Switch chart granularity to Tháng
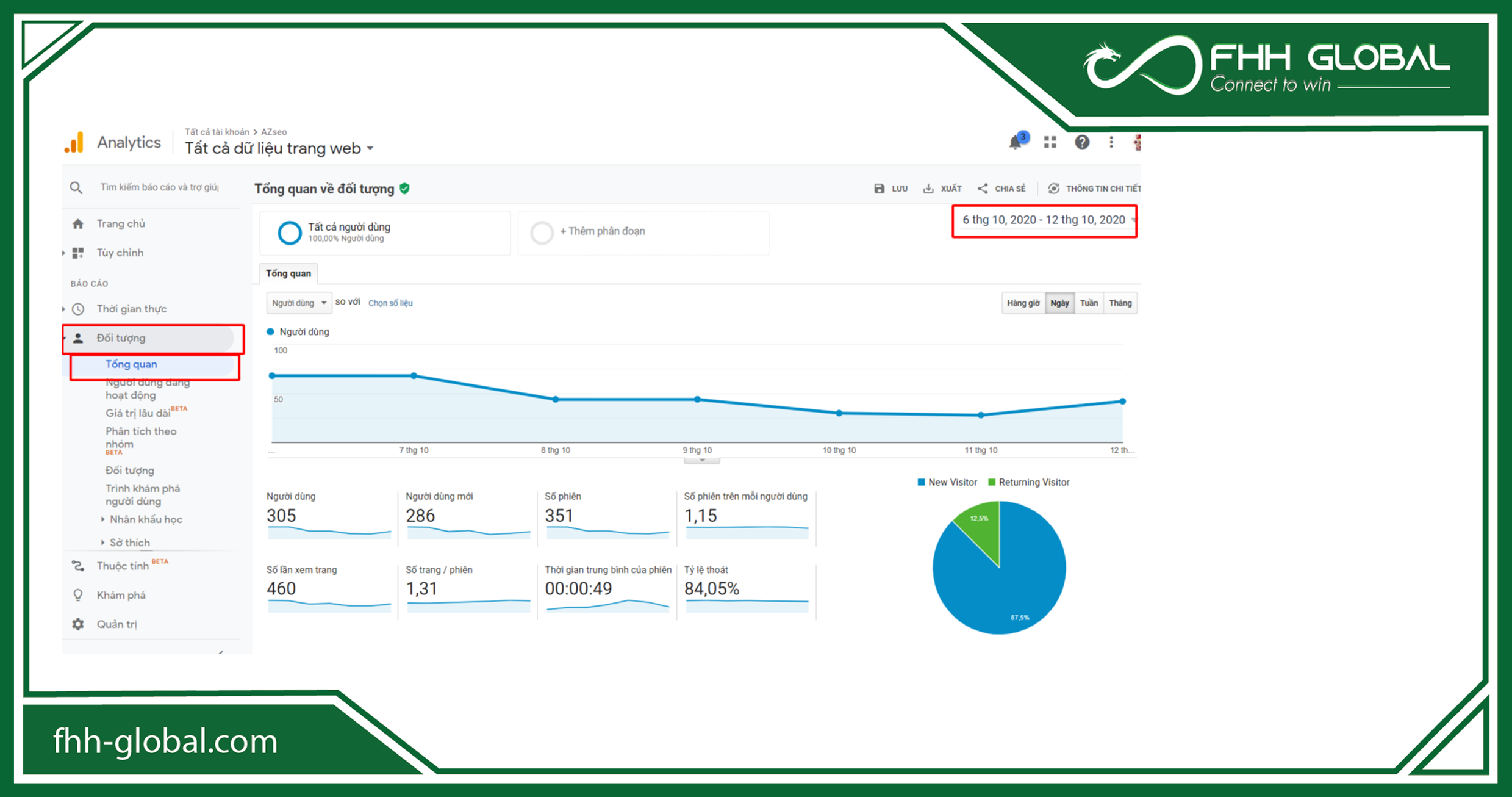This screenshot has height=797, width=1512. tap(1120, 303)
